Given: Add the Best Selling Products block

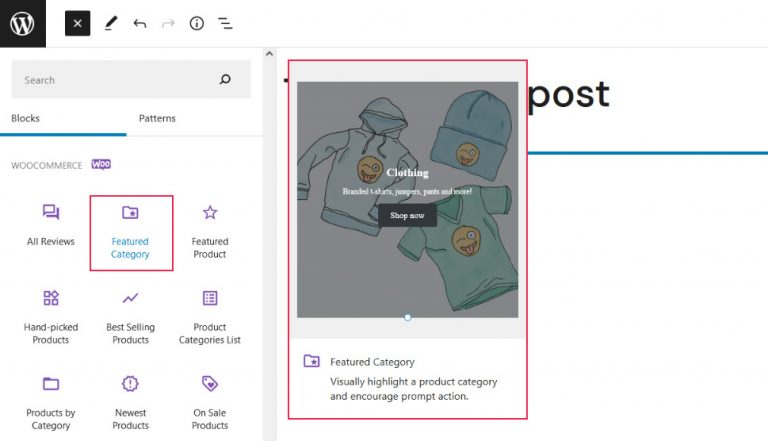Looking at the screenshot, I should 130,317.
